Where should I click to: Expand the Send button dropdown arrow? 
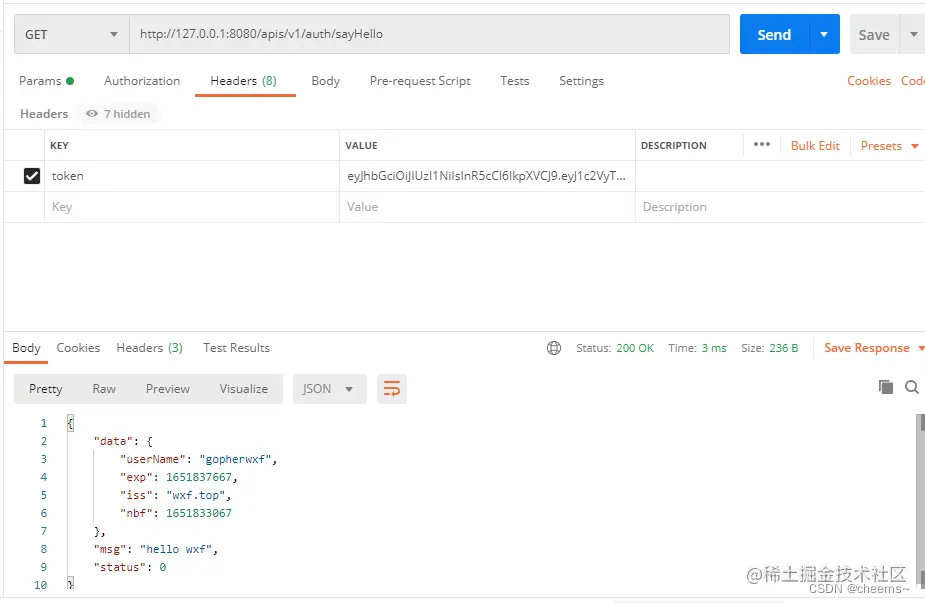pos(824,34)
